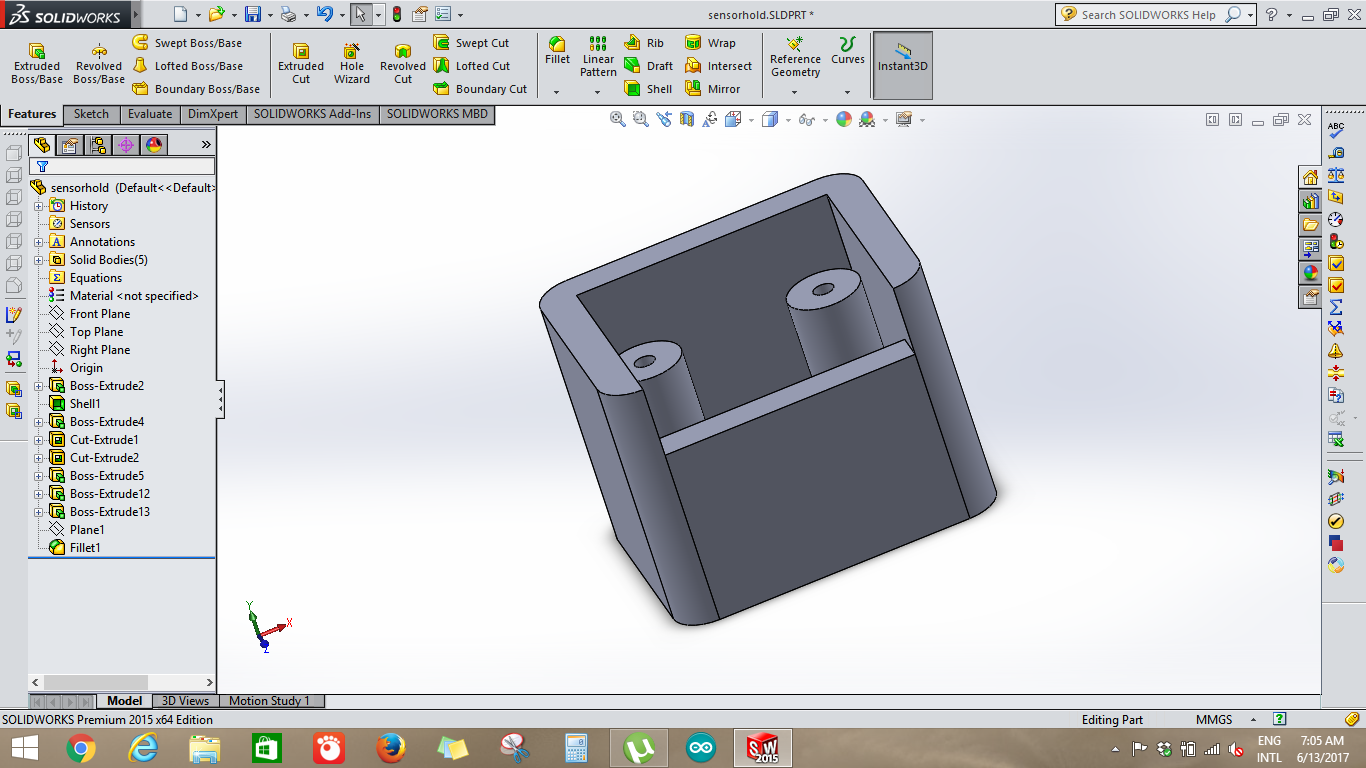Image resolution: width=1366 pixels, height=768 pixels.
Task: Switch to the Sketch tab
Action: pyautogui.click(x=91, y=114)
